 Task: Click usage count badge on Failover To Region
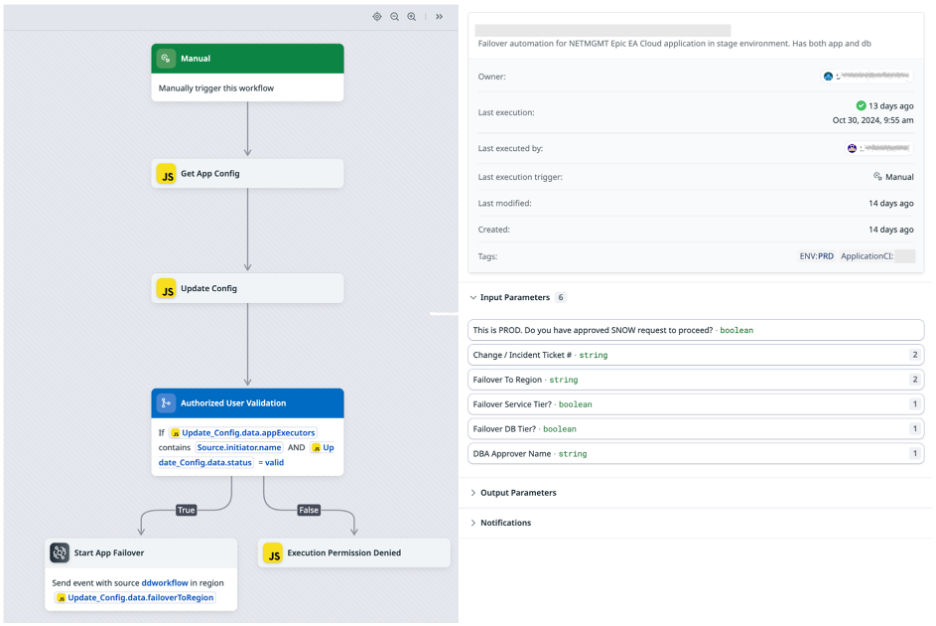coord(915,380)
